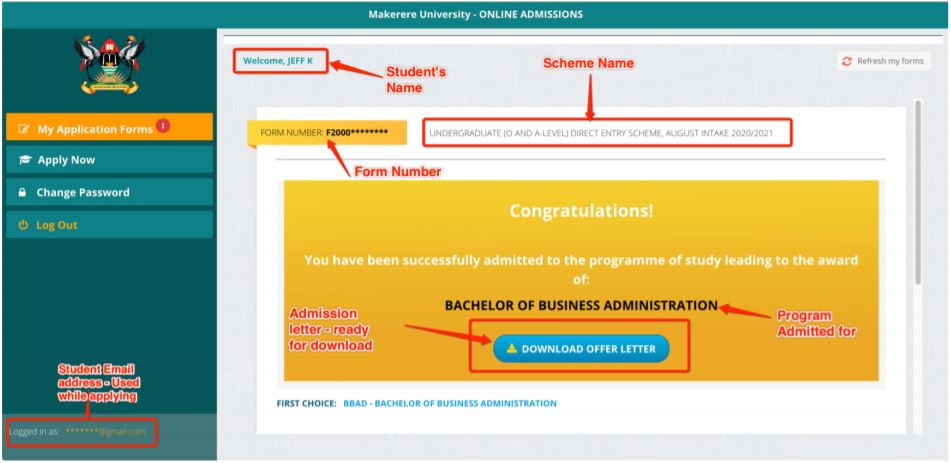Click the Undergraduate Direct Entry Scheme text
Viewport: 951px width, 463px height.
[601, 132]
